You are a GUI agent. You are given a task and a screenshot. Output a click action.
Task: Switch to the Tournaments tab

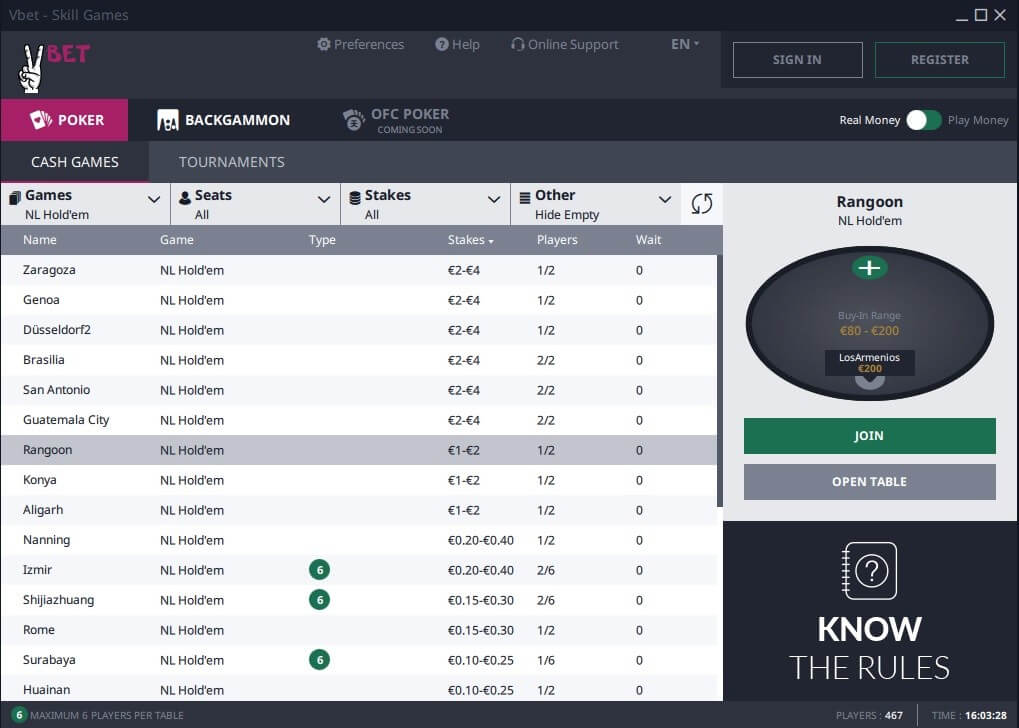click(231, 162)
